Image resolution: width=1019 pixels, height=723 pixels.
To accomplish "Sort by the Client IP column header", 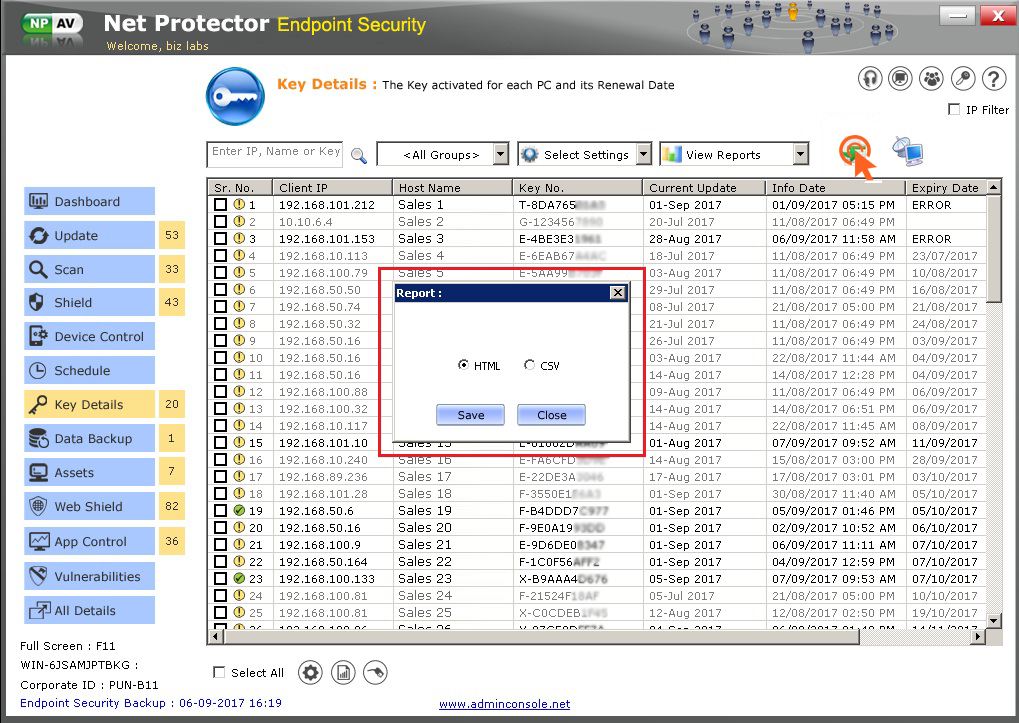I will click(x=333, y=187).
